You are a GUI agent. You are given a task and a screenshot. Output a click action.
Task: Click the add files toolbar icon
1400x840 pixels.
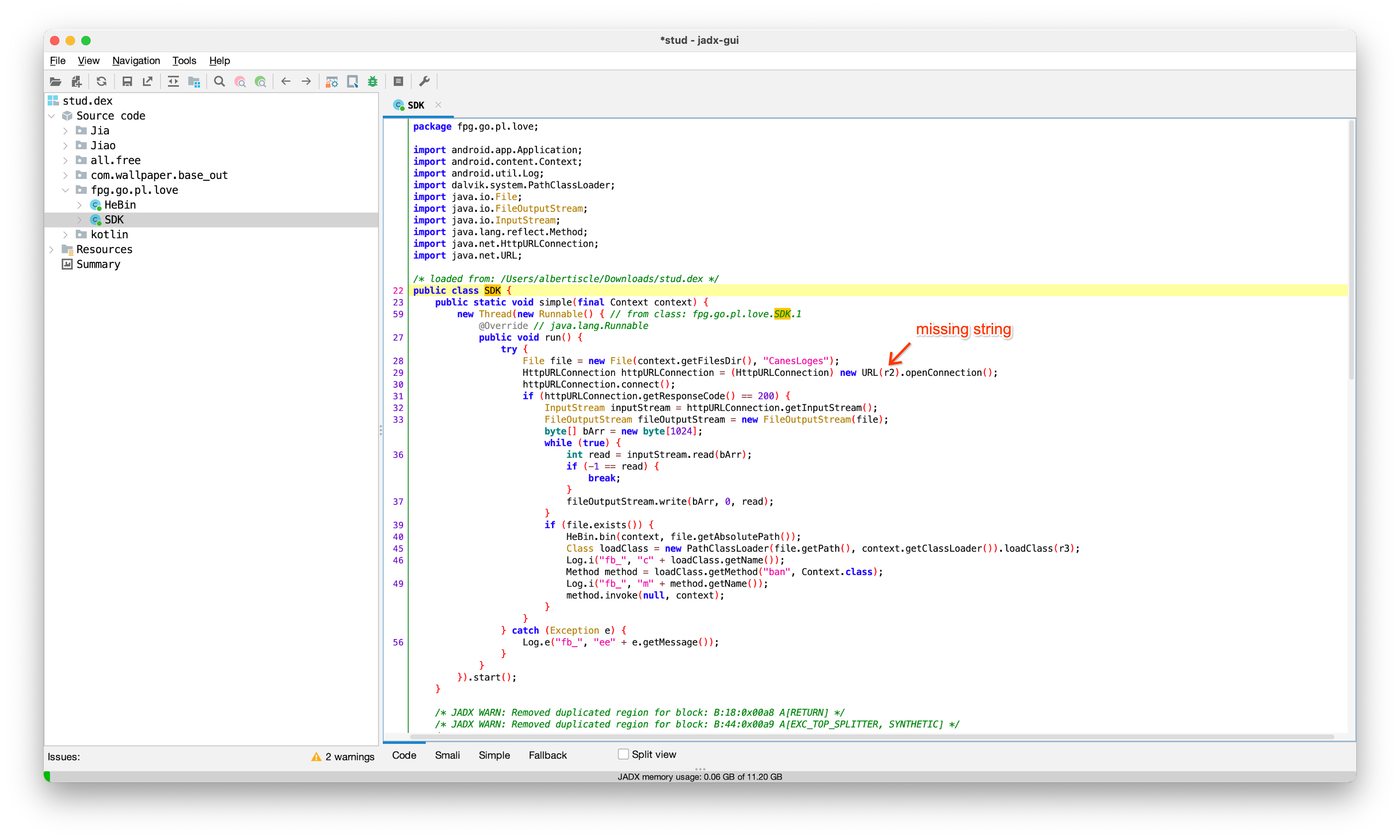coord(77,81)
